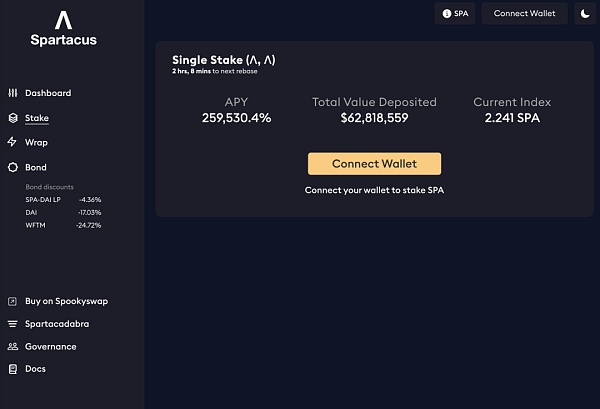This screenshot has height=409, width=600.
Task: Click the SPA token button in header
Action: pyautogui.click(x=455, y=14)
